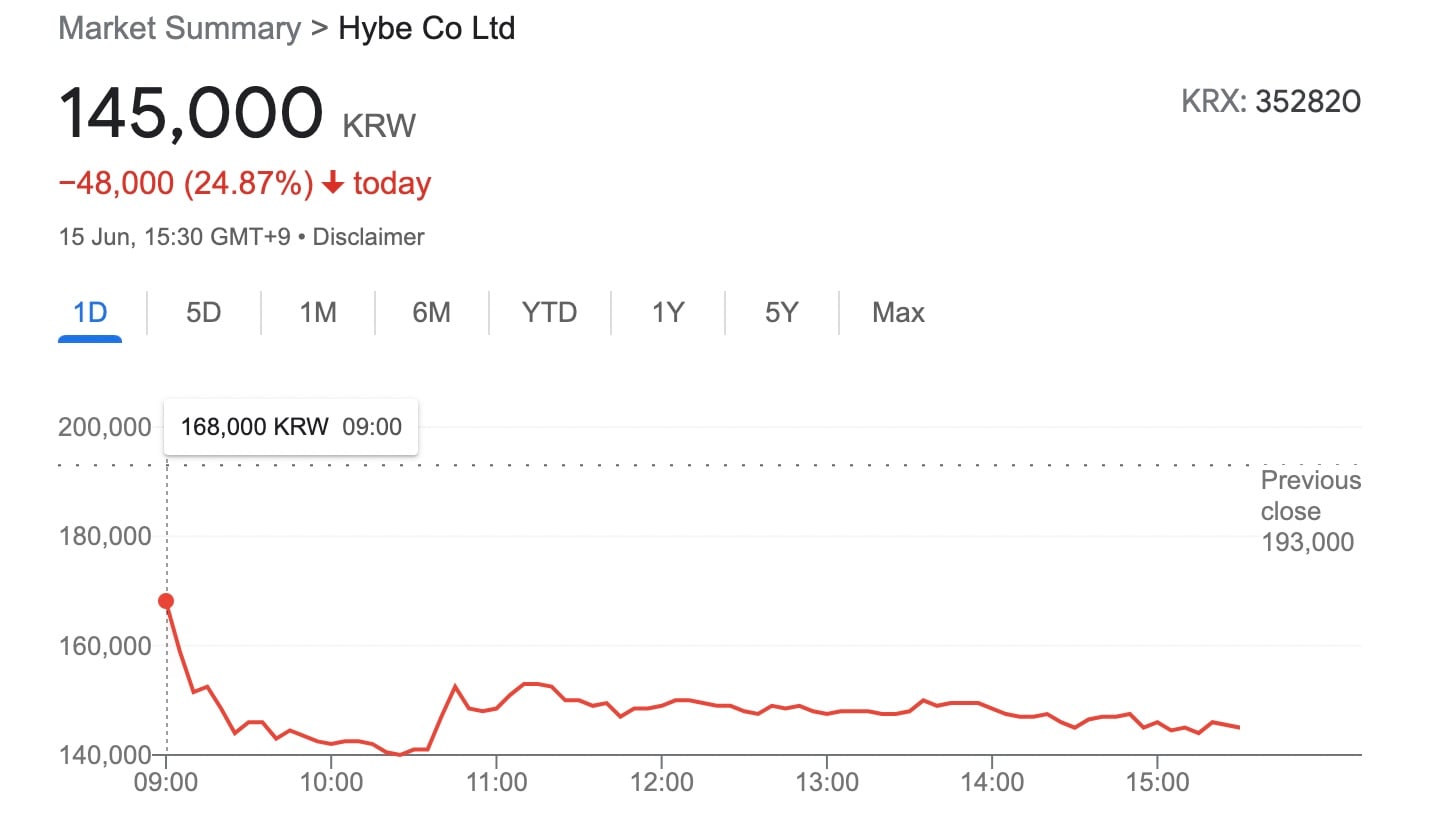Switch to the YTD tab
The image size is (1440, 832).
tap(549, 313)
